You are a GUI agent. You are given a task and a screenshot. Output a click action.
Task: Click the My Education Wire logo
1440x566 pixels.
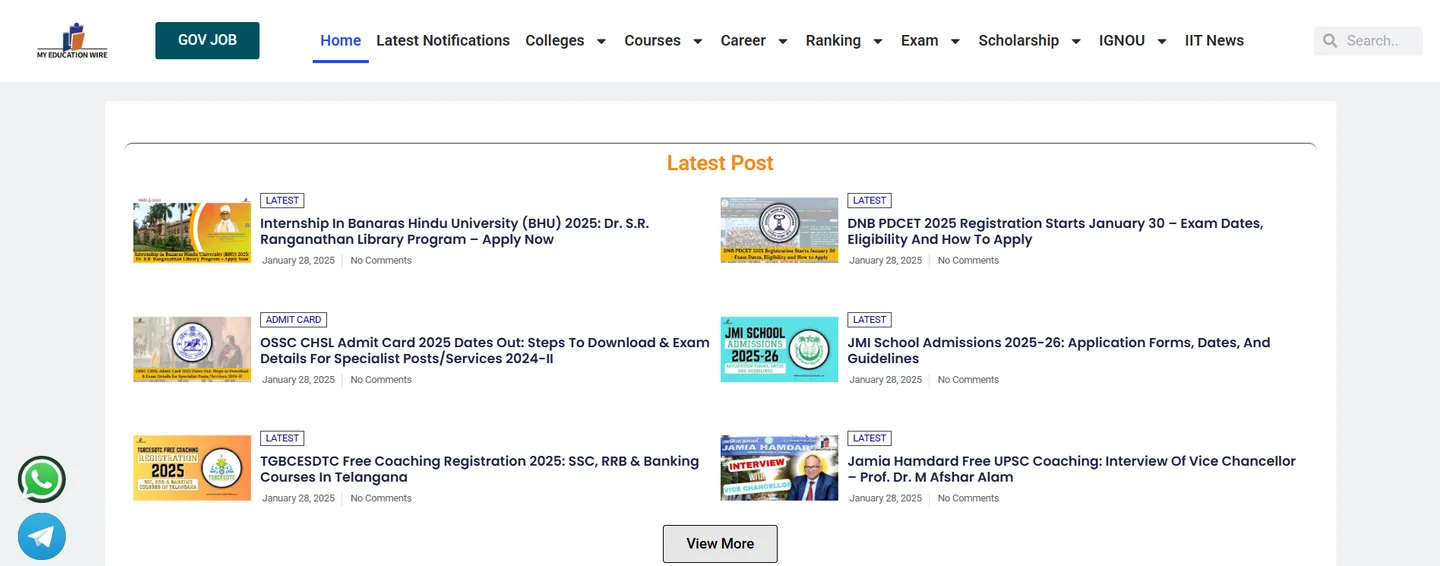[x=72, y=41]
